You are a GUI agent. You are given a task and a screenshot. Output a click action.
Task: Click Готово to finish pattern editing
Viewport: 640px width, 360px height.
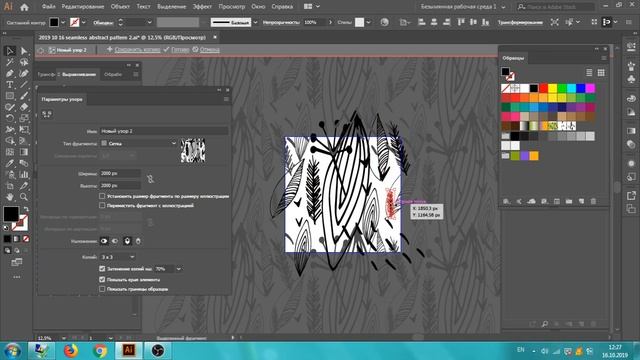(x=180, y=49)
